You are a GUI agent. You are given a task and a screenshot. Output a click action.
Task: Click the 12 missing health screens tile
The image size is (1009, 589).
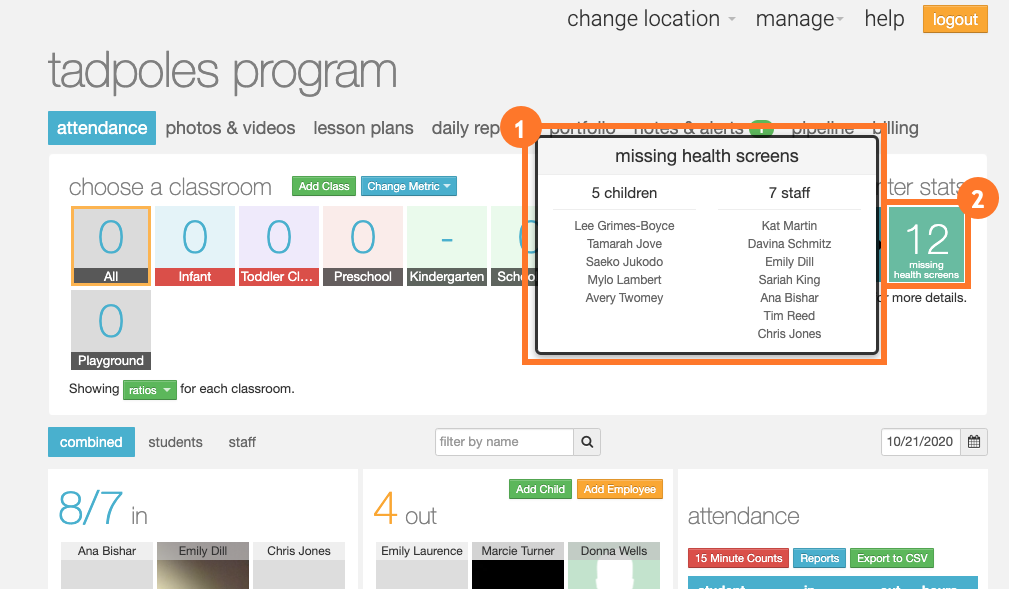click(x=926, y=243)
